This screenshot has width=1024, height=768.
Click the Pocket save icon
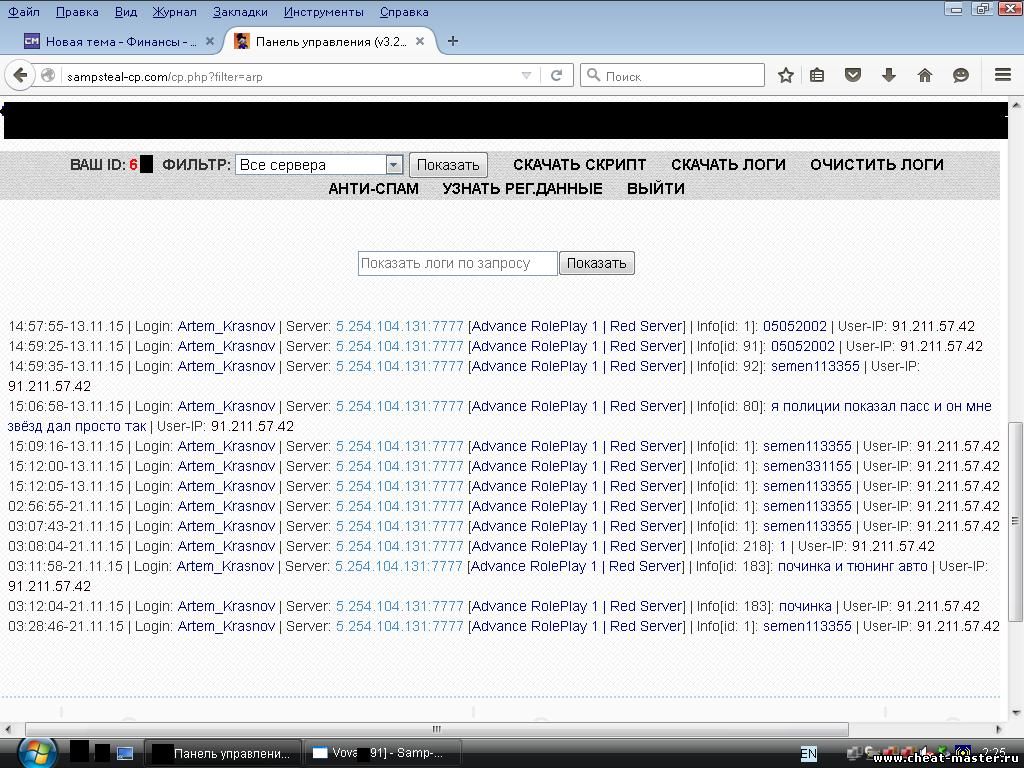point(853,75)
